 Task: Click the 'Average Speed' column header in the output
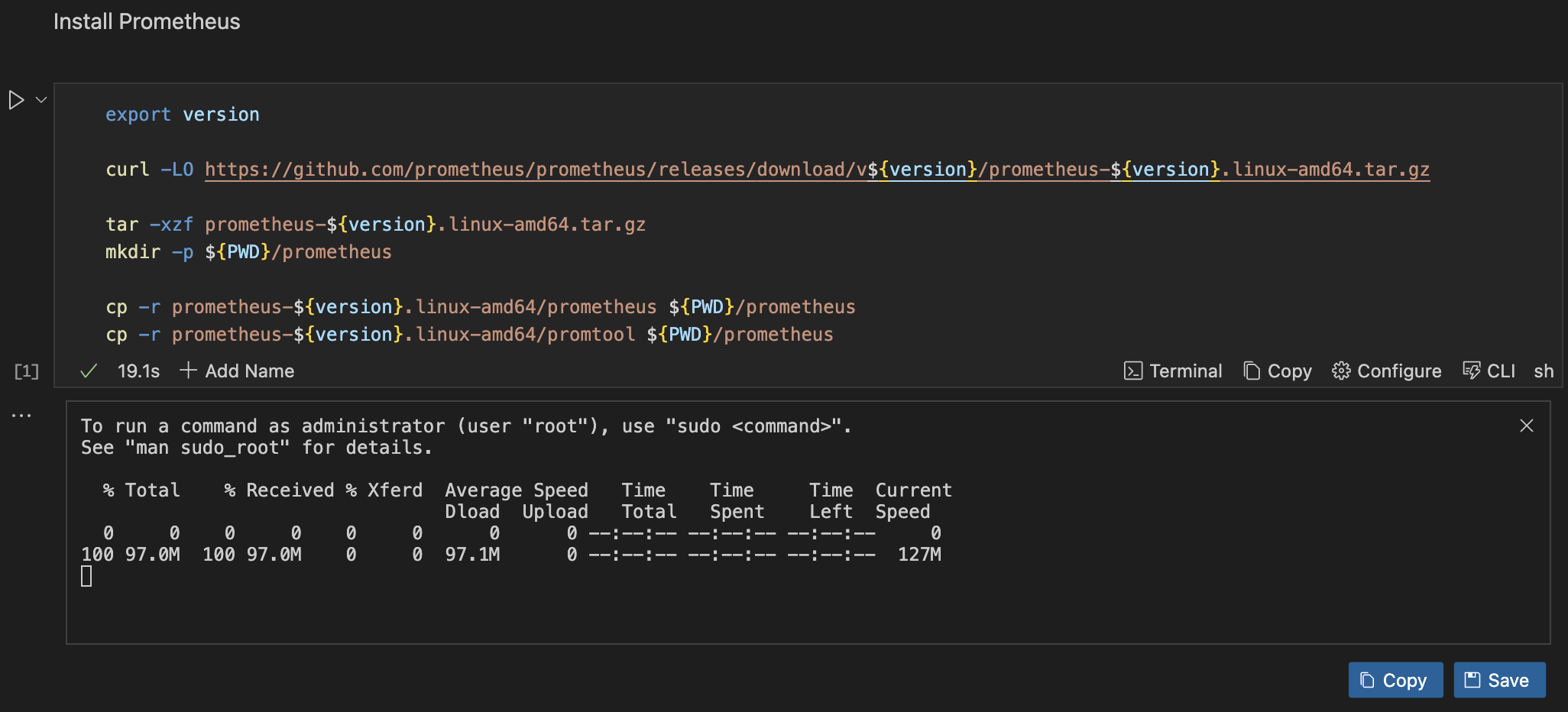[x=517, y=490]
